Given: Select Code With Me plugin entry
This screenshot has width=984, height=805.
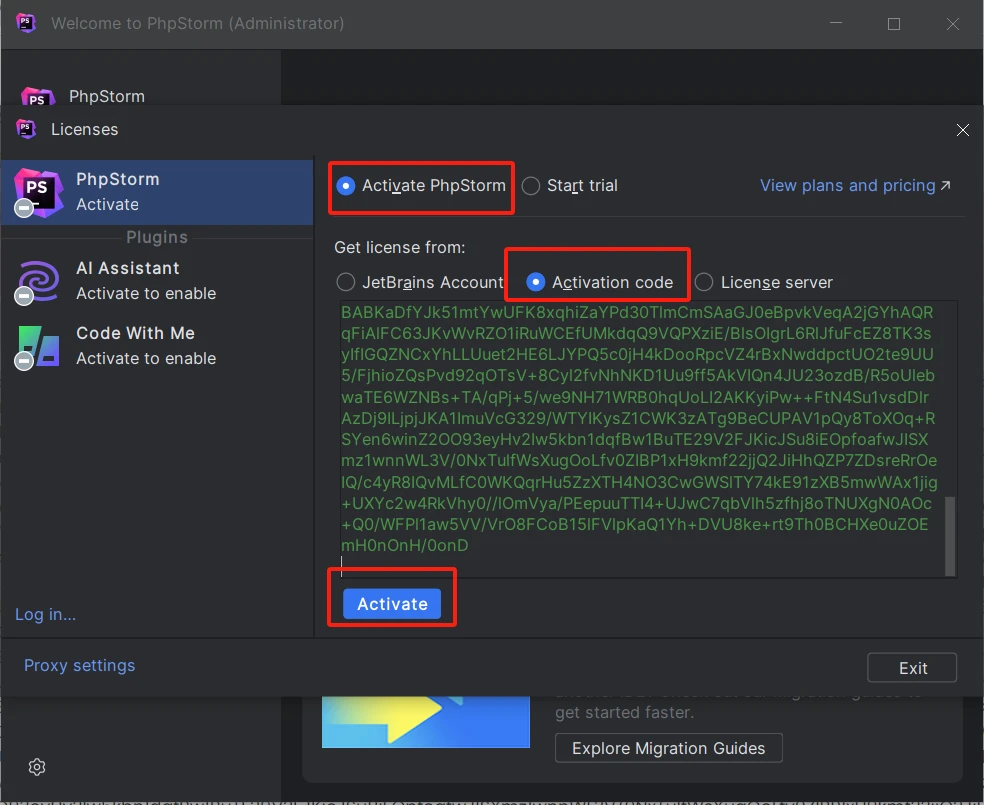Looking at the screenshot, I should [x=157, y=346].
